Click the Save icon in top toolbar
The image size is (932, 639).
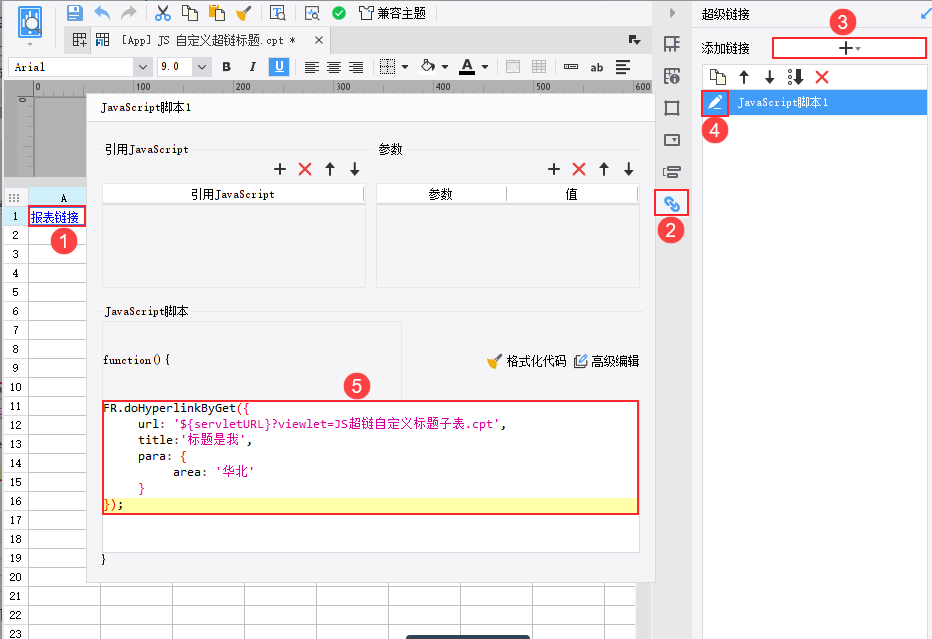75,13
